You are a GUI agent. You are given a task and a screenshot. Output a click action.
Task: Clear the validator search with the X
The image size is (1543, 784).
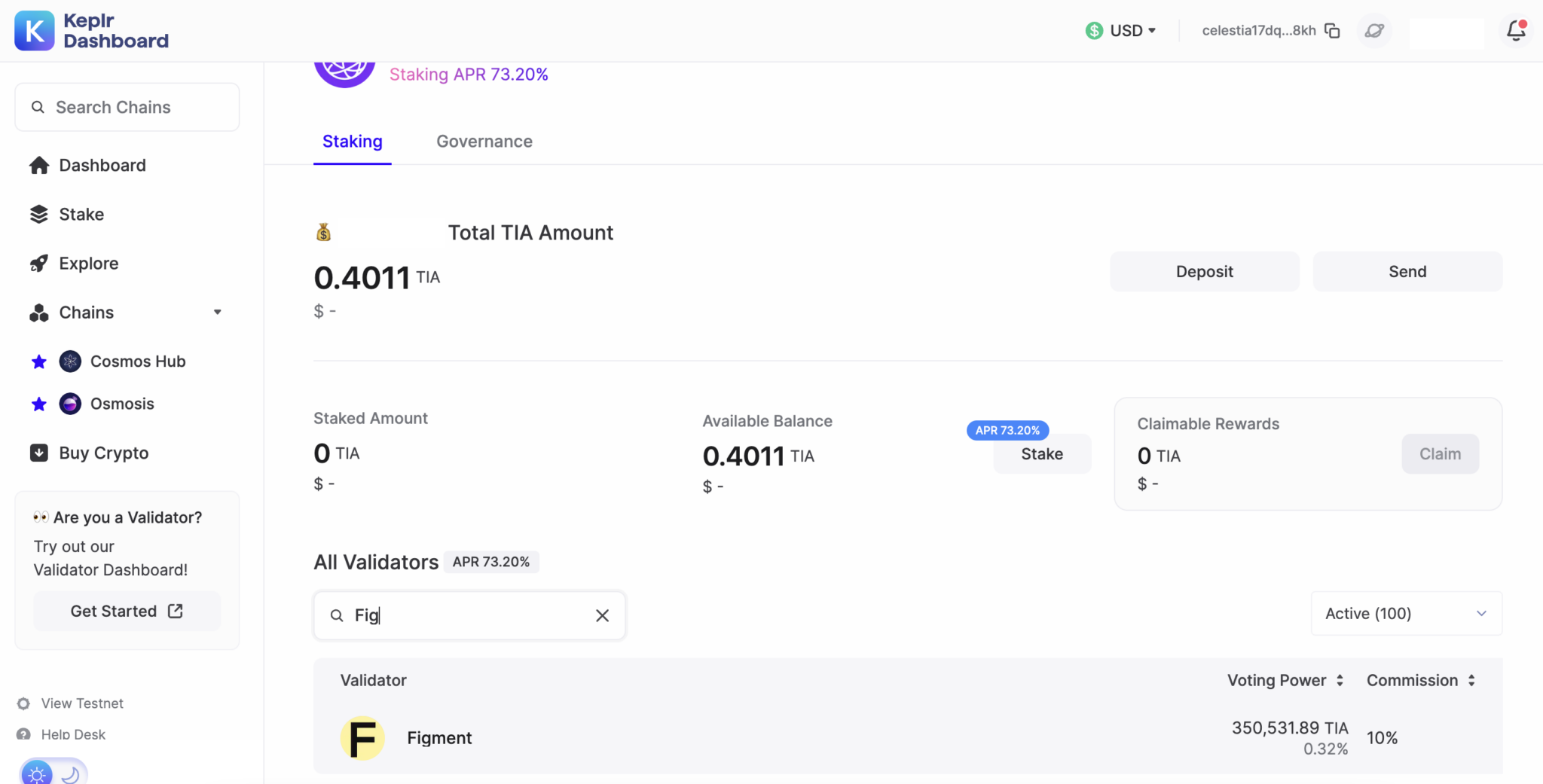tap(602, 615)
